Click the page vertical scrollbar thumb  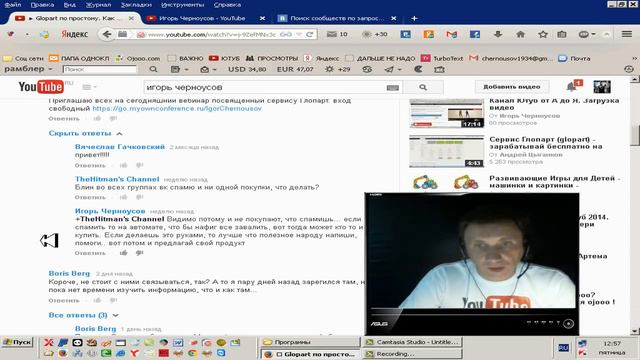coord(635,136)
